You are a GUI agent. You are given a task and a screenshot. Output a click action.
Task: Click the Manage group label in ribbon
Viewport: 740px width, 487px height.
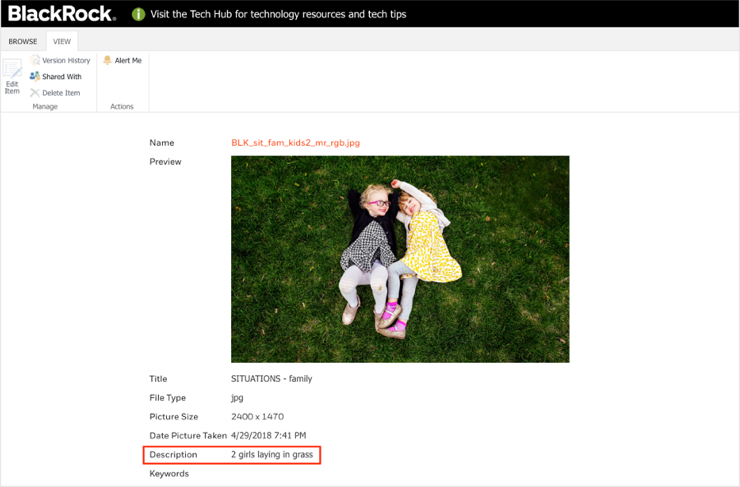(45, 107)
